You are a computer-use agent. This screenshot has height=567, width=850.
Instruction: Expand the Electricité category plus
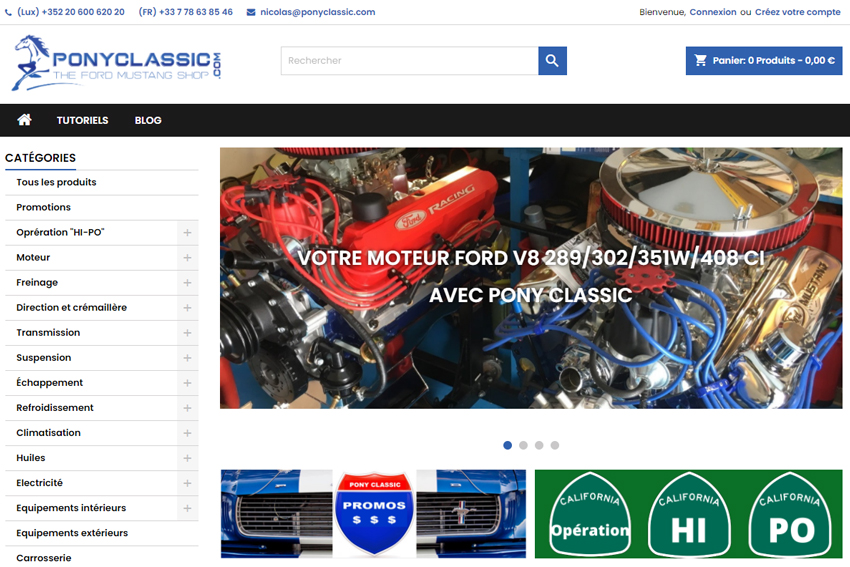[188, 483]
